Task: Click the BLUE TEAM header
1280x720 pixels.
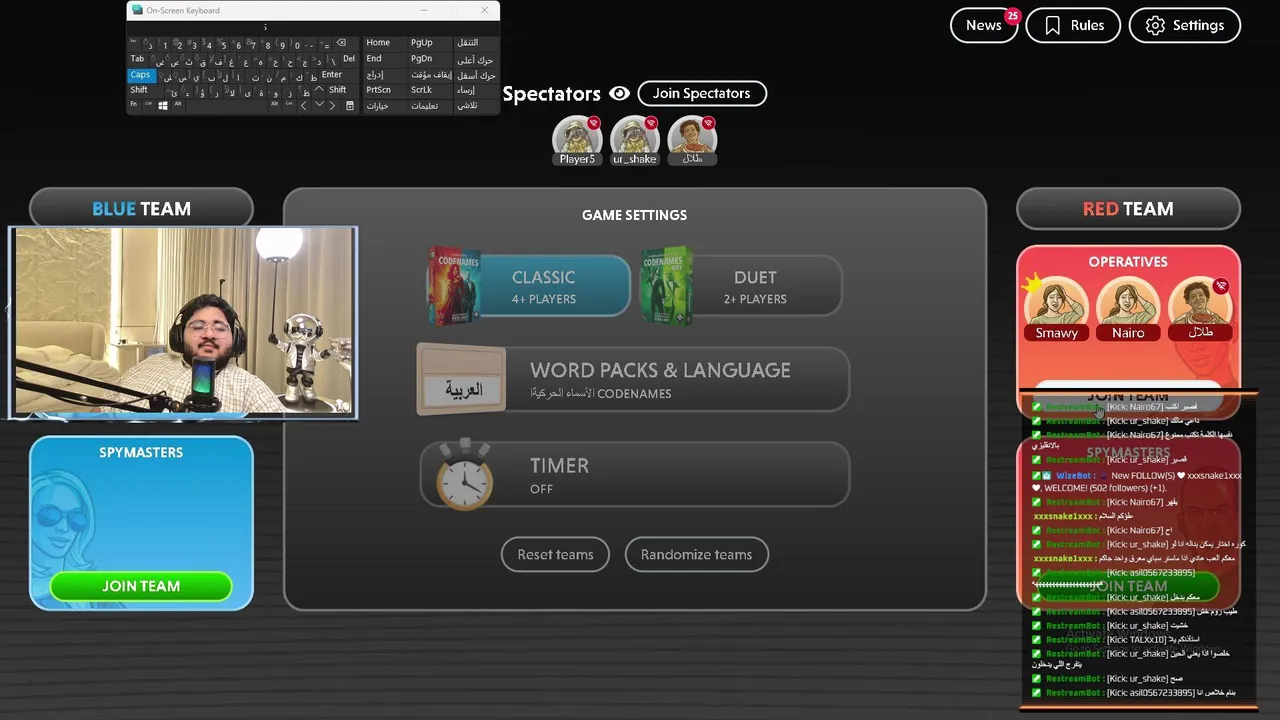Action: click(x=141, y=209)
